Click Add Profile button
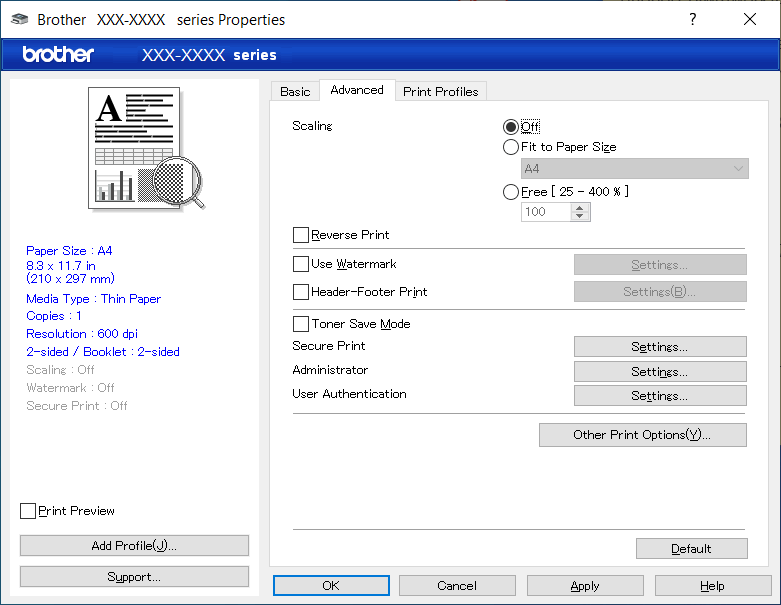The image size is (781, 605). [134, 546]
